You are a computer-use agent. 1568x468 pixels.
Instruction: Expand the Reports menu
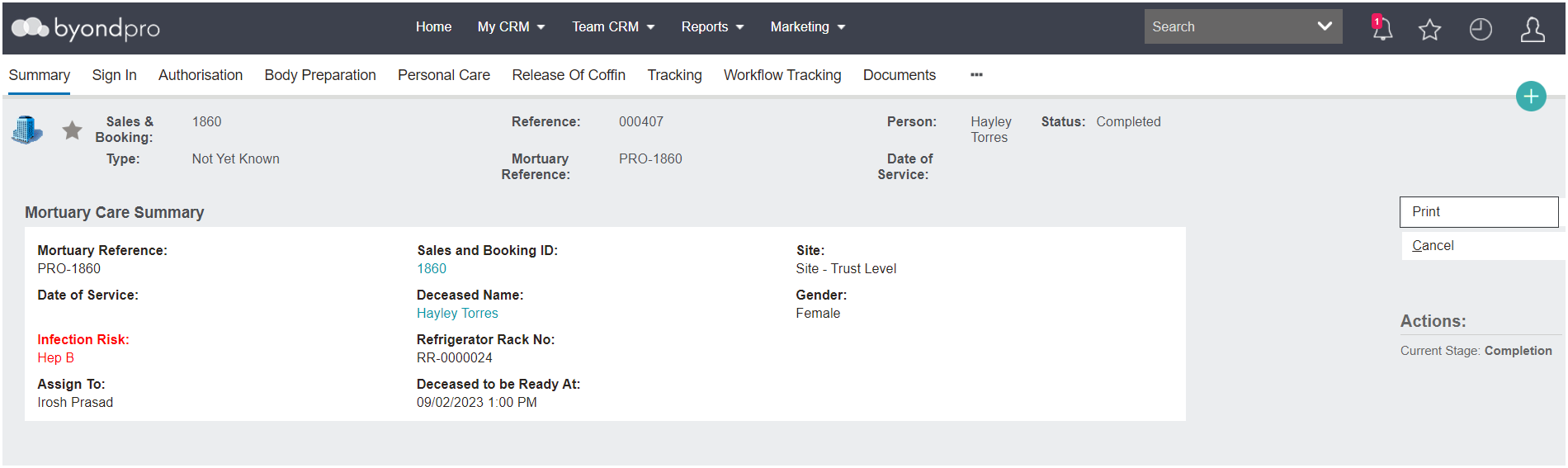[712, 27]
